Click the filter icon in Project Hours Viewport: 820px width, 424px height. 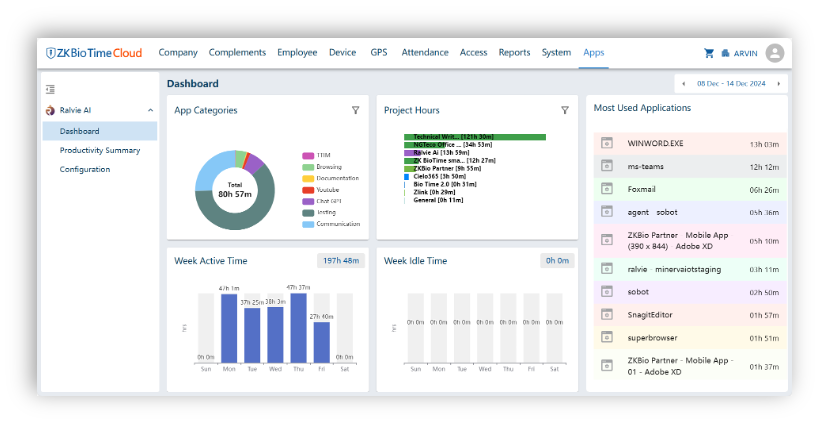(564, 110)
